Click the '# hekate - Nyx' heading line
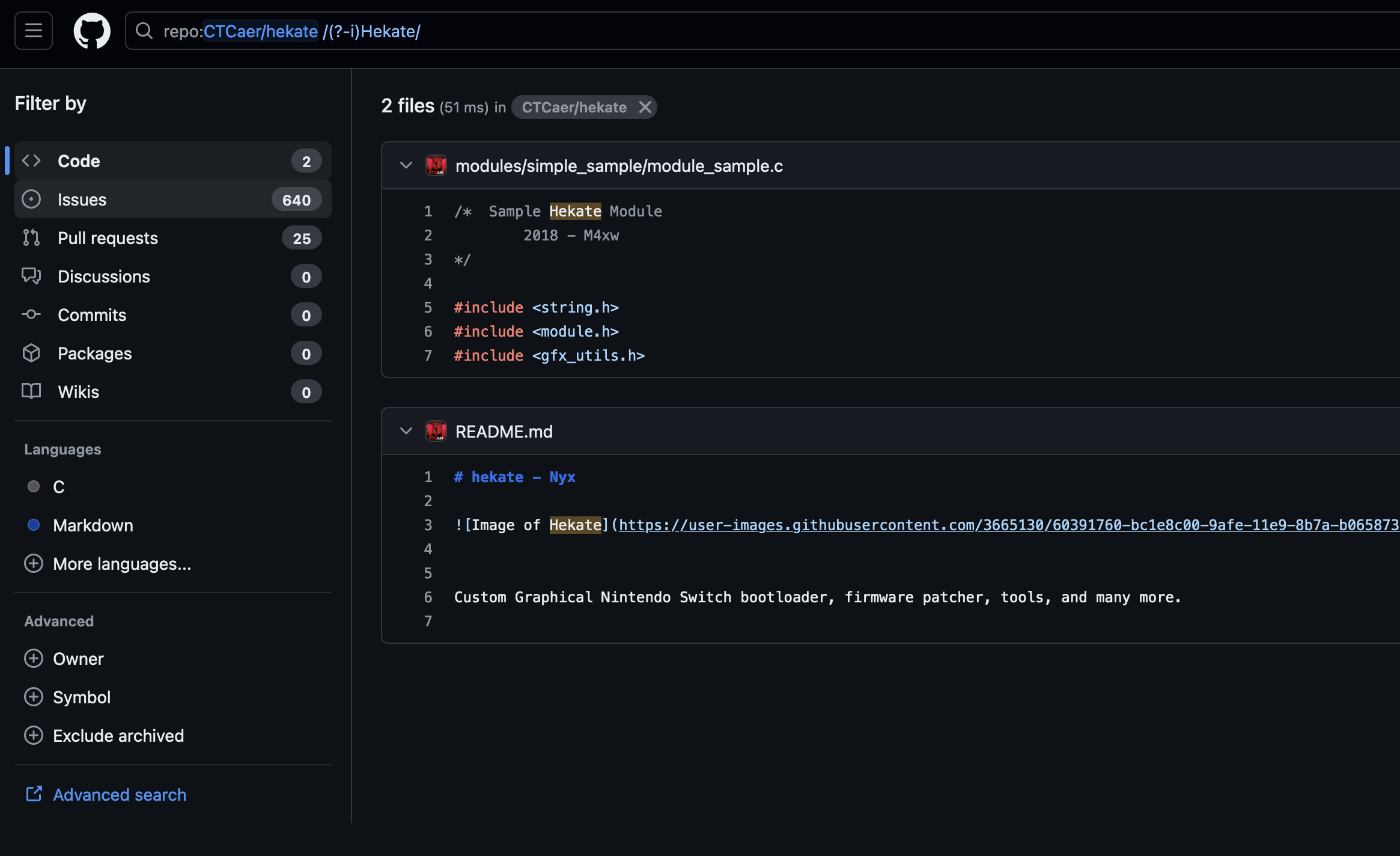Image resolution: width=1400 pixels, height=856 pixels. coord(514,477)
